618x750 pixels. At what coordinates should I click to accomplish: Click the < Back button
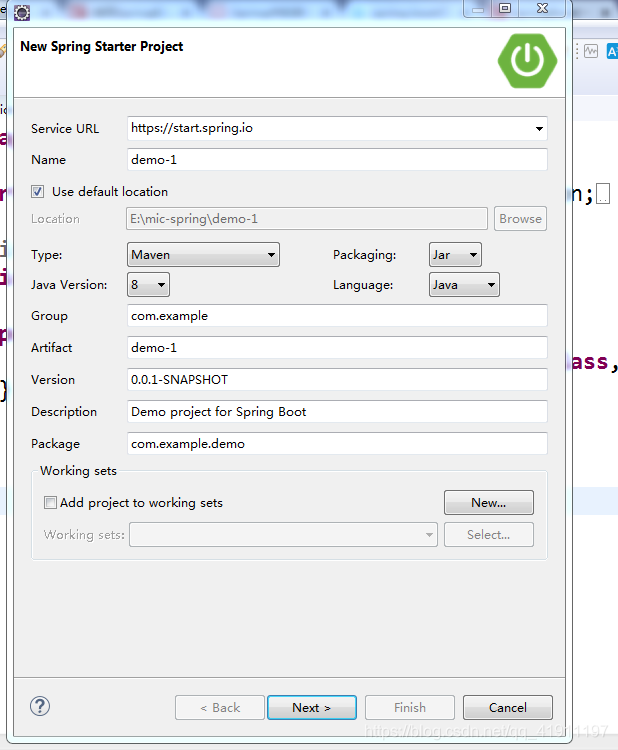220,707
